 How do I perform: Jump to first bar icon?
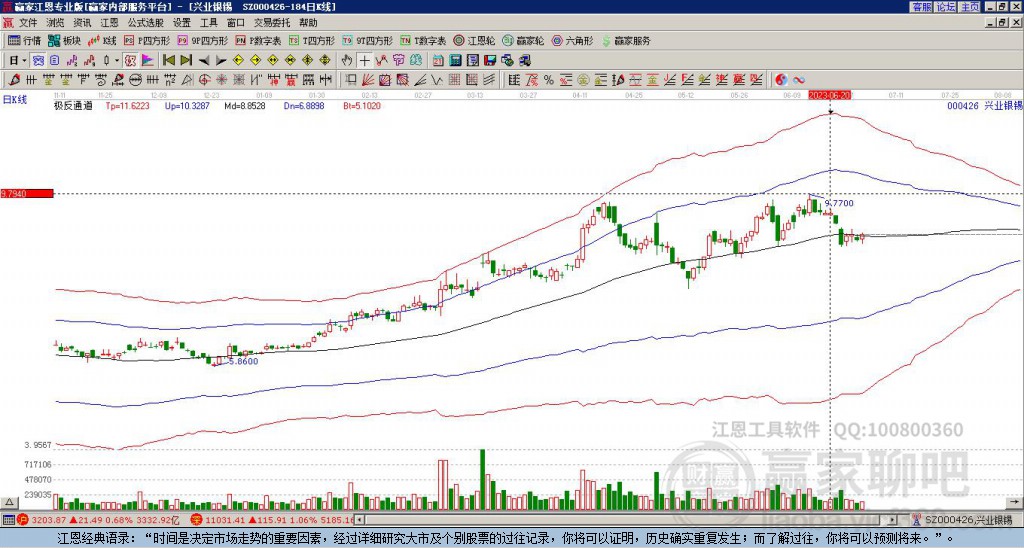pos(168,61)
